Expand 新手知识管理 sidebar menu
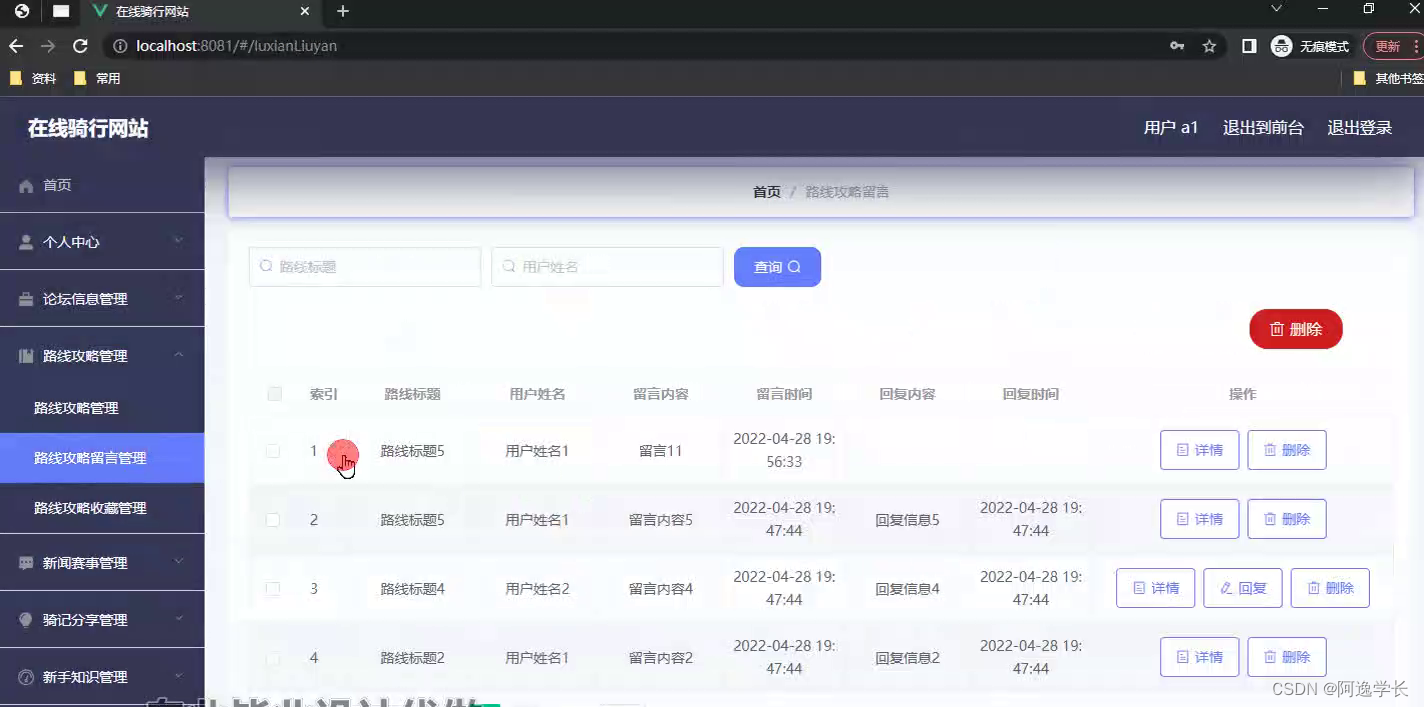This screenshot has width=1424, height=707. pos(102,677)
